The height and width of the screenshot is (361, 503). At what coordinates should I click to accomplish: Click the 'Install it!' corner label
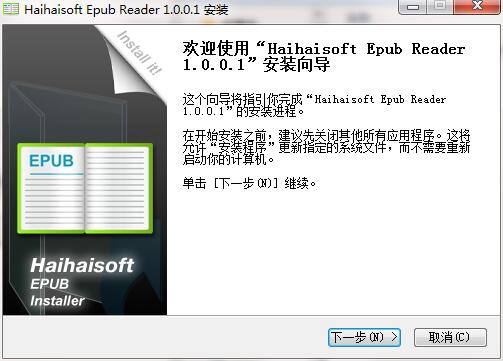tap(140, 53)
